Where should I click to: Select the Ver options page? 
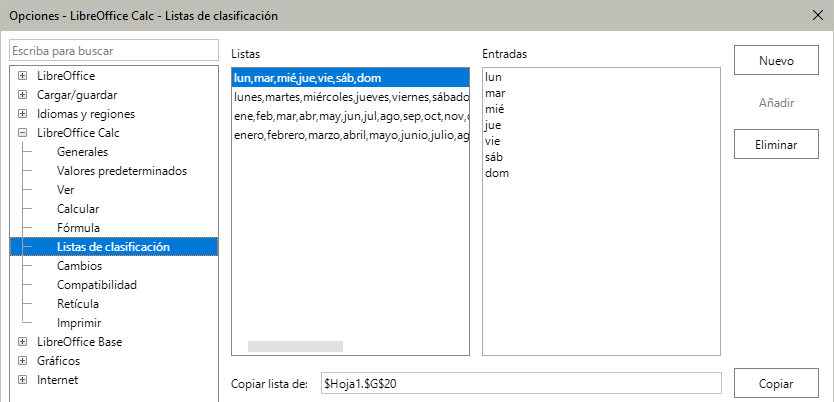66,190
